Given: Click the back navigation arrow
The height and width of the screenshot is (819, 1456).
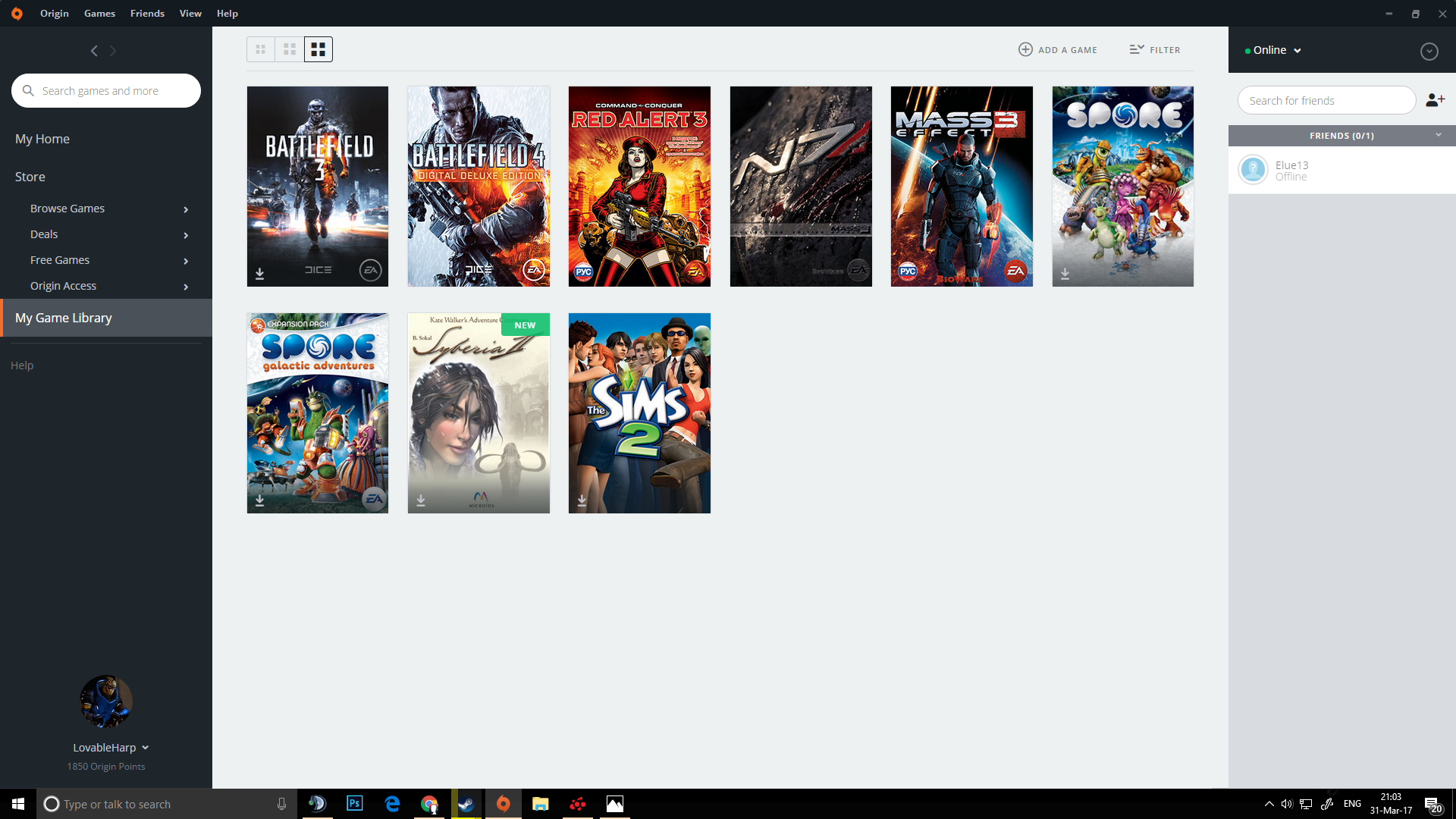Looking at the screenshot, I should point(94,51).
